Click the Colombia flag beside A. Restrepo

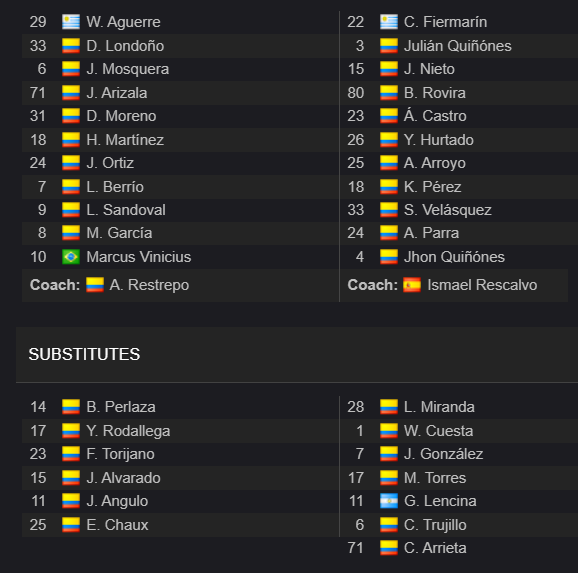(x=95, y=285)
